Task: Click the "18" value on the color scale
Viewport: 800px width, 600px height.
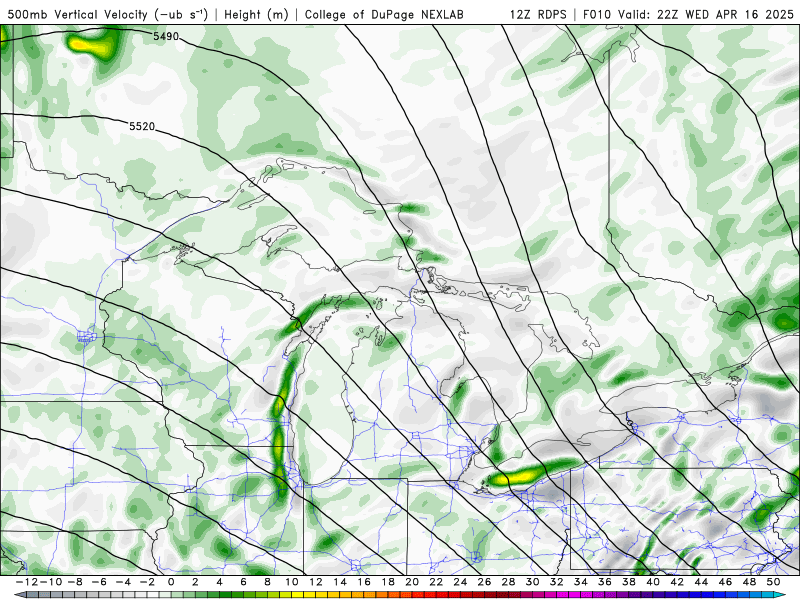Action: click(x=388, y=582)
